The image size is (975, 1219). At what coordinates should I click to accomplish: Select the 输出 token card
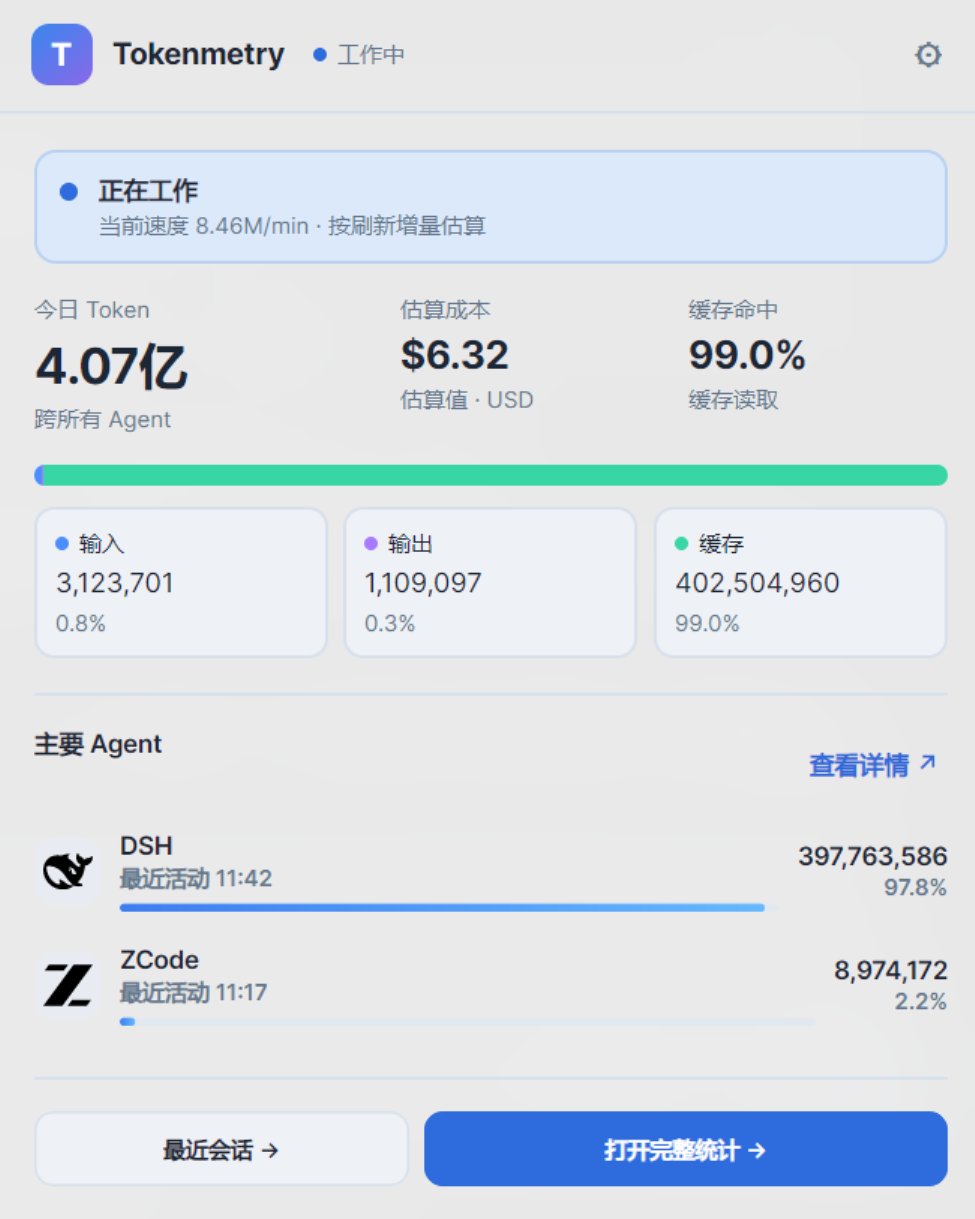pyautogui.click(x=490, y=583)
